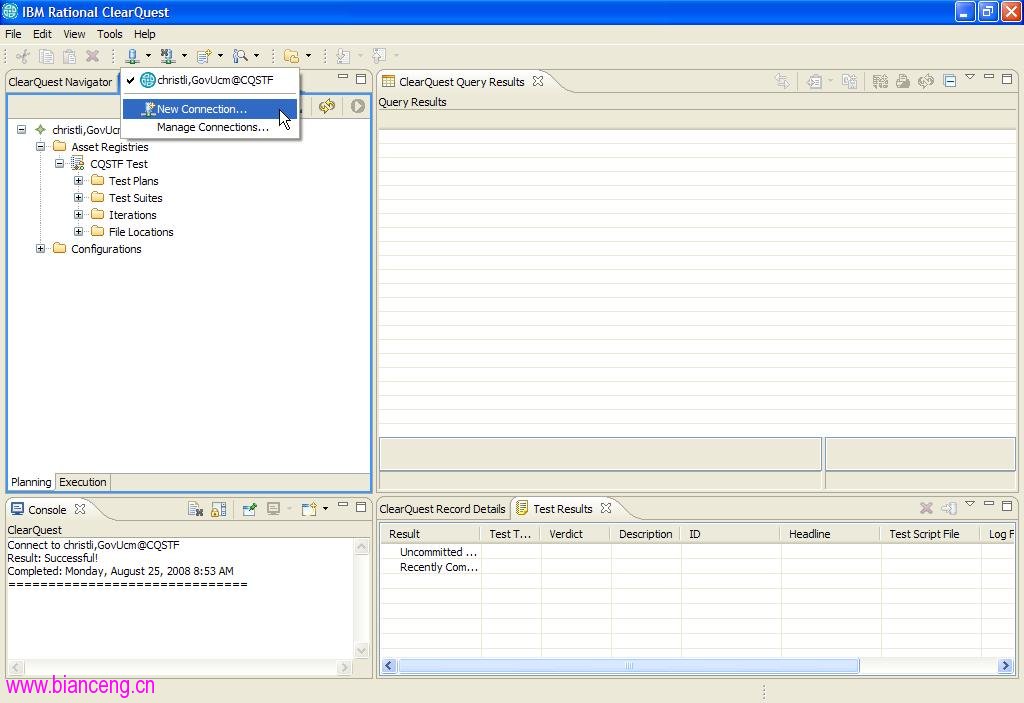Viewport: 1024px width, 703px height.
Task: Choose Manage Connections... from the dropdown menu
Action: click(x=210, y=127)
